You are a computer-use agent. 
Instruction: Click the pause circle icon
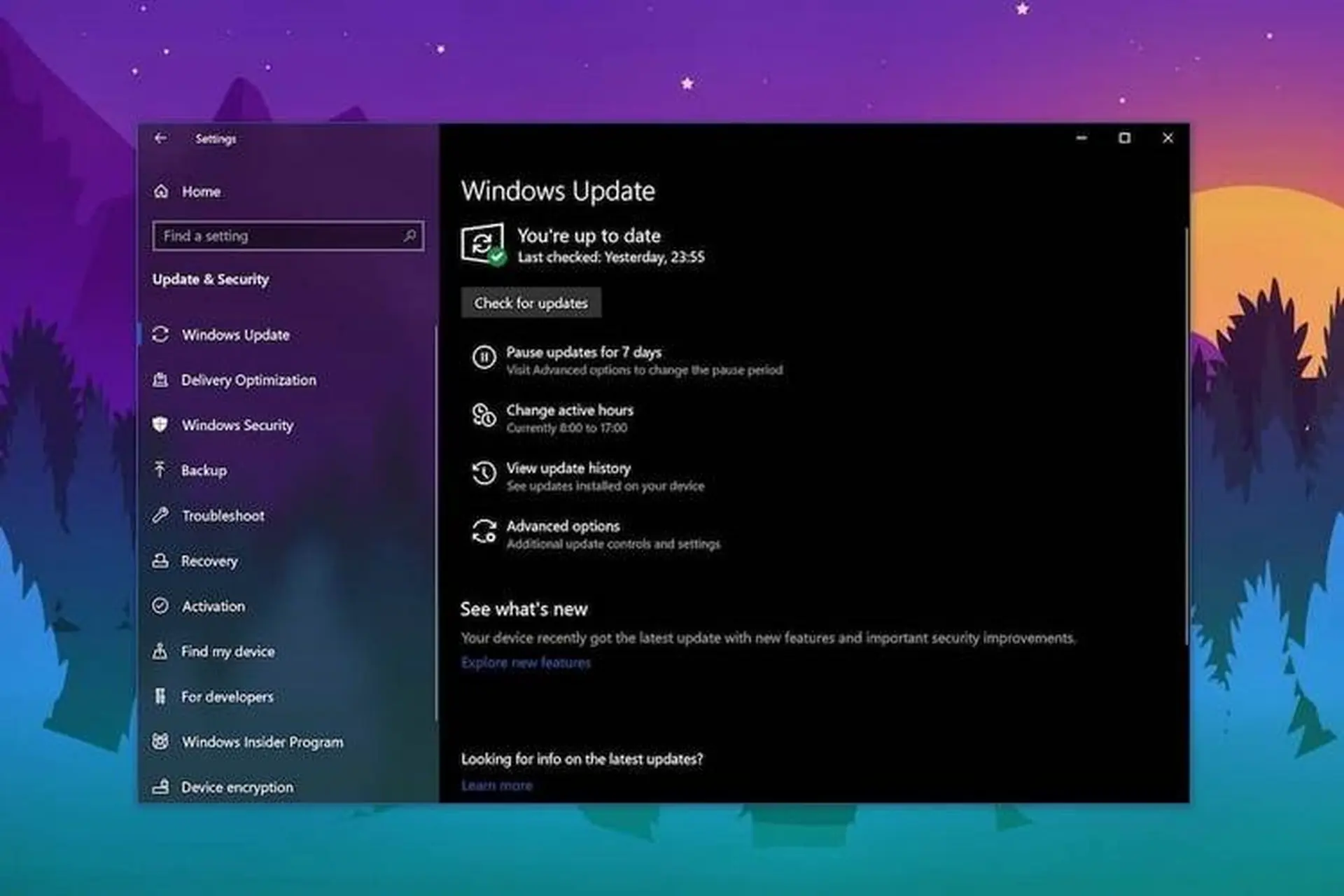pos(484,358)
